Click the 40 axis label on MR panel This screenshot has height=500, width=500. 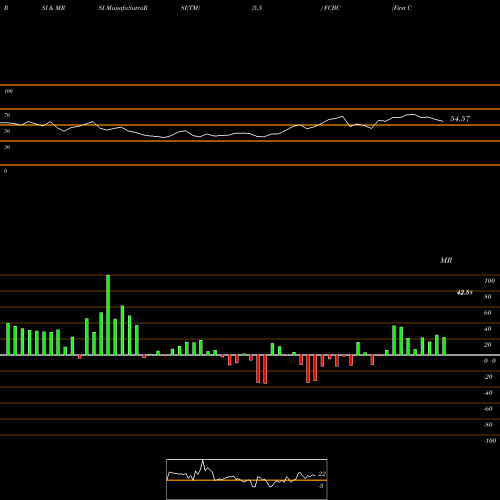point(488,329)
